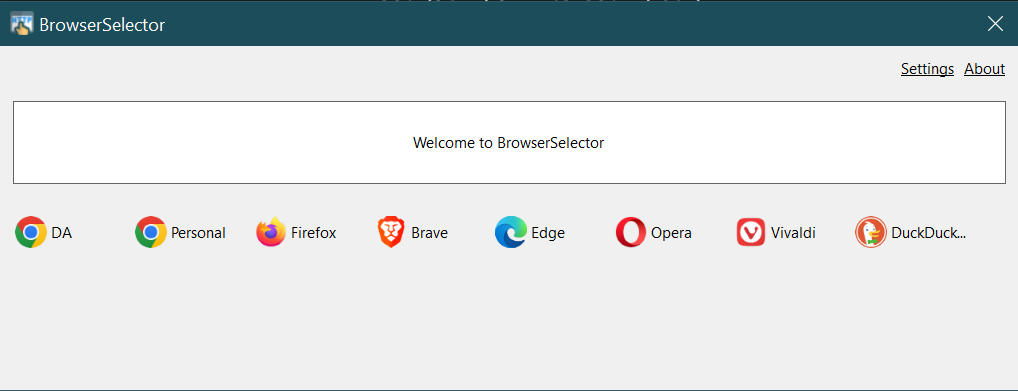Pick the Vivaldi browser icon
Viewport: 1018px width, 391px height.
[751, 233]
